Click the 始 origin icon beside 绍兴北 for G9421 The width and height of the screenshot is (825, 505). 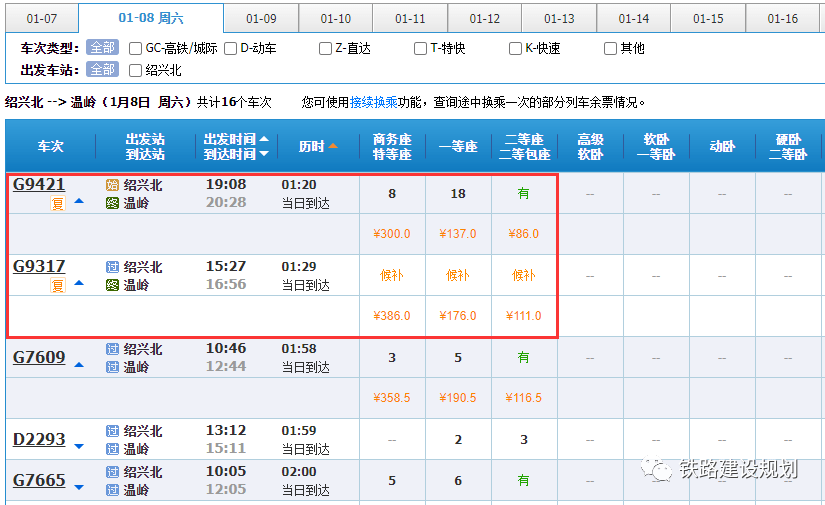(113, 185)
